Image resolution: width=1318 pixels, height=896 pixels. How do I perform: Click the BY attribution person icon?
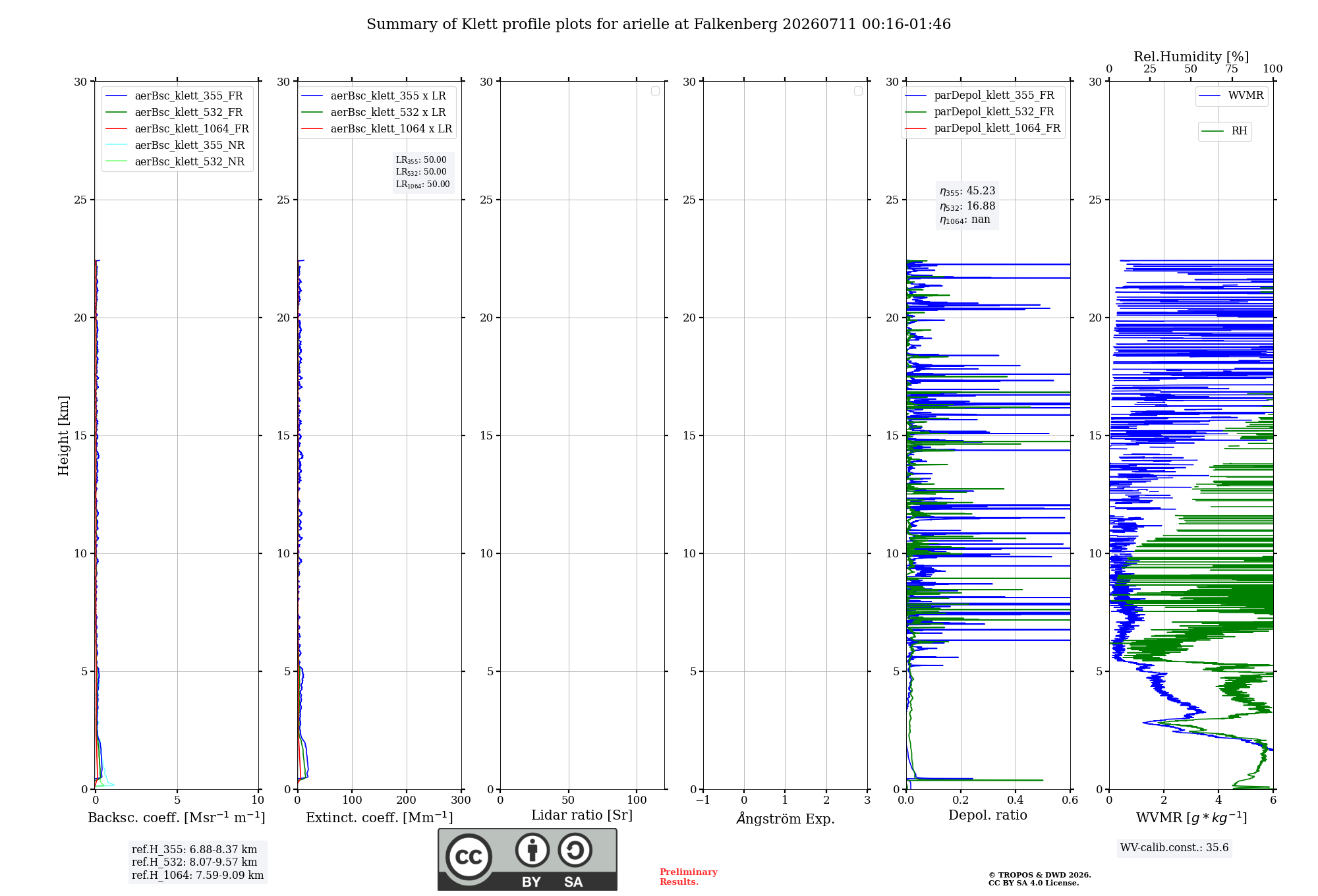click(x=532, y=850)
